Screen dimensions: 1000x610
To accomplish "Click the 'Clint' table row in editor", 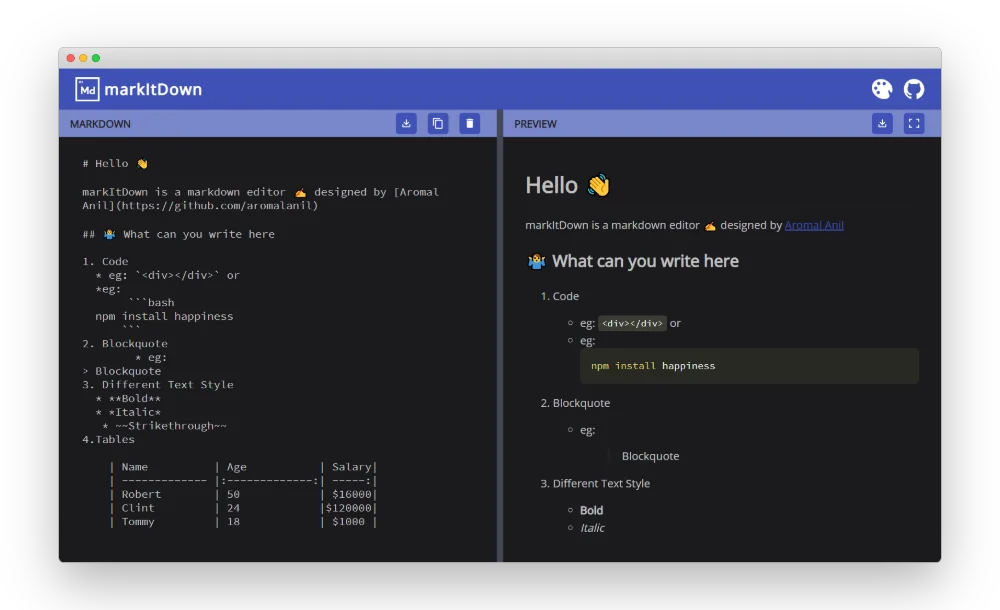I will (243, 509).
